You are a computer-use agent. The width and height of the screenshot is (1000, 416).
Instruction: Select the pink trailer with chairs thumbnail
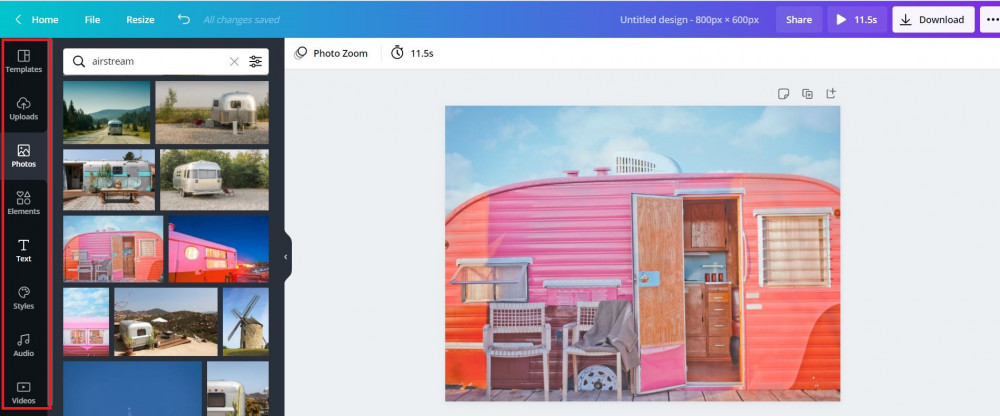(x=113, y=249)
